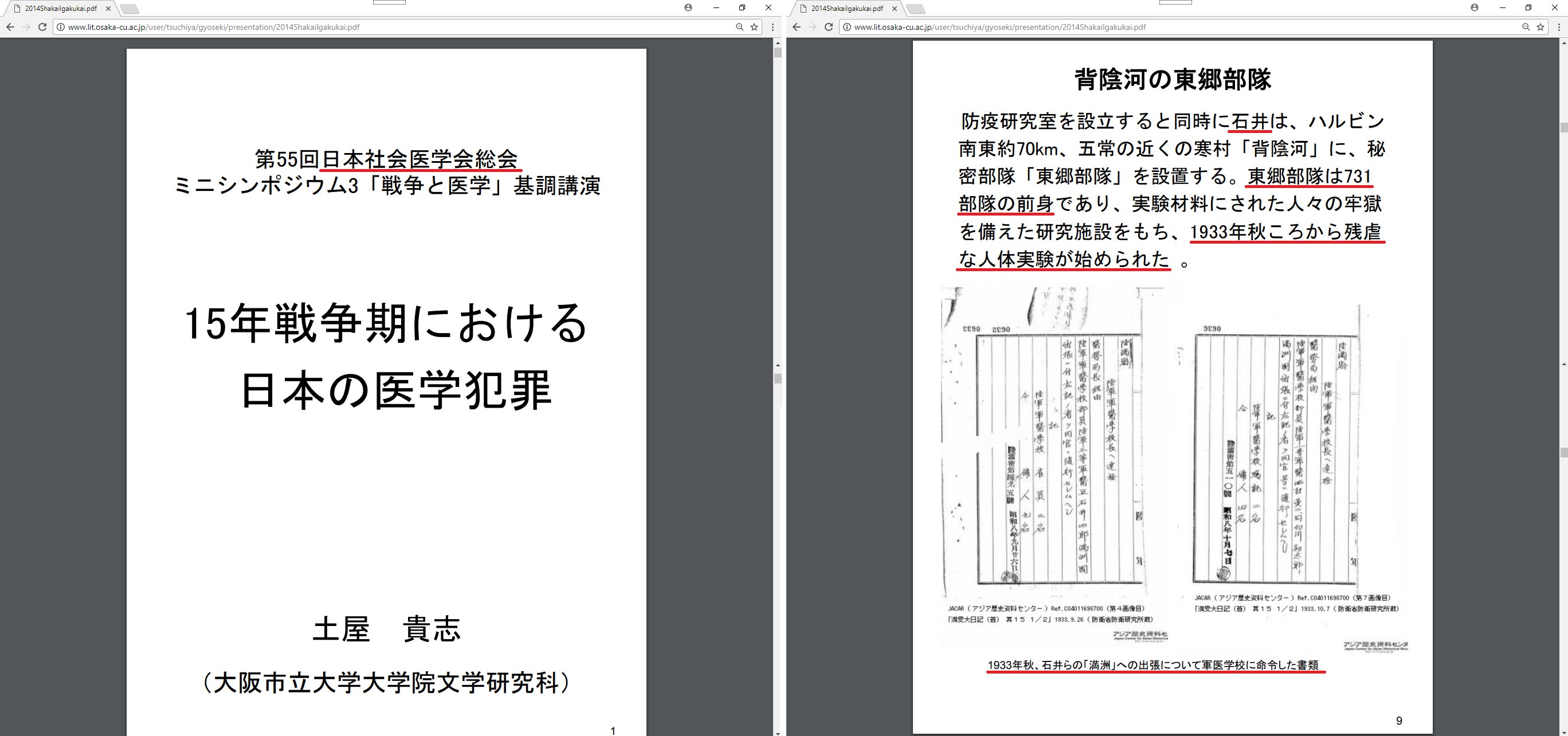This screenshot has height=736, width=1568.
Task: Click right window scrollbar thumb
Action: (1564, 127)
